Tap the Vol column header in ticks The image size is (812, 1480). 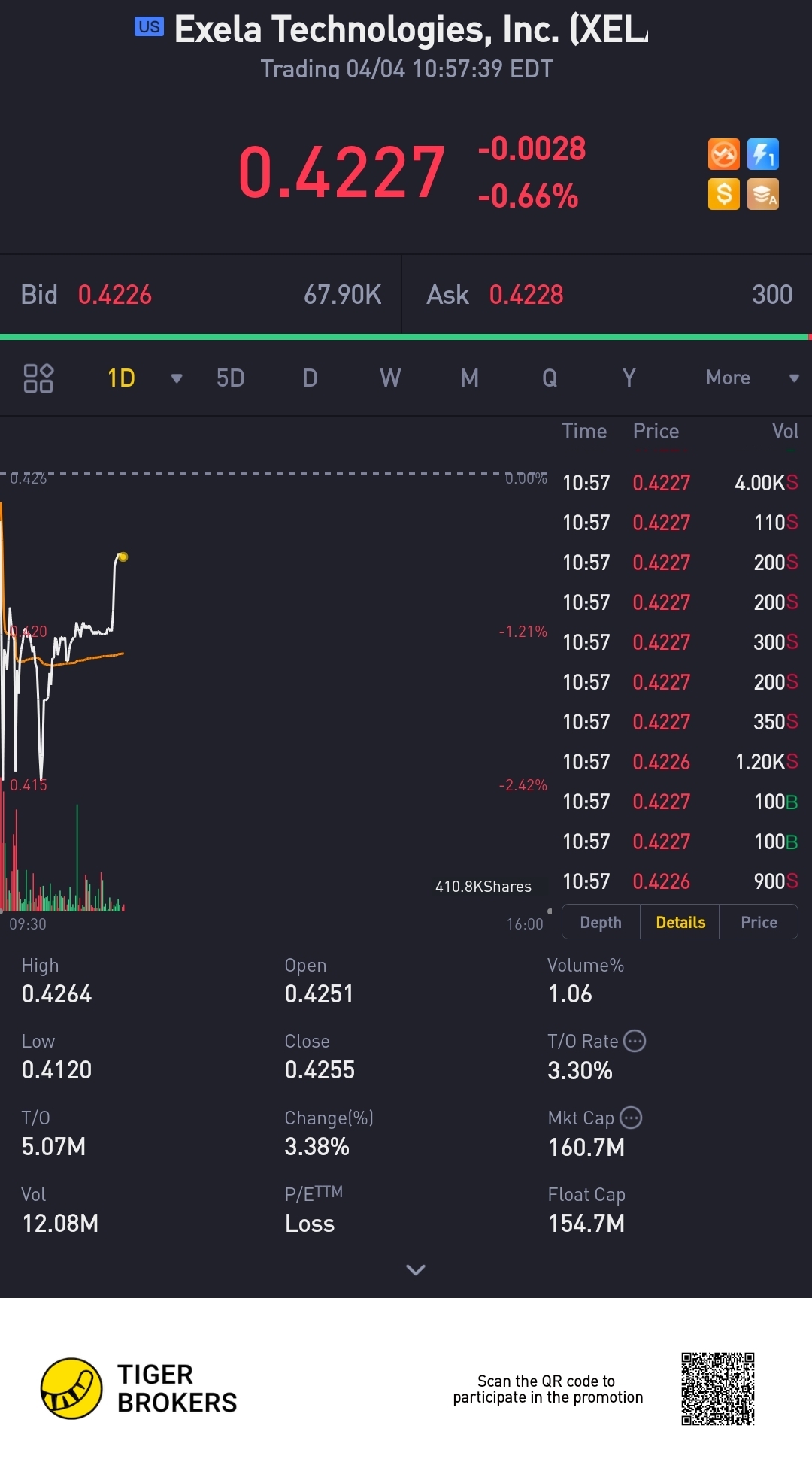[x=785, y=431]
